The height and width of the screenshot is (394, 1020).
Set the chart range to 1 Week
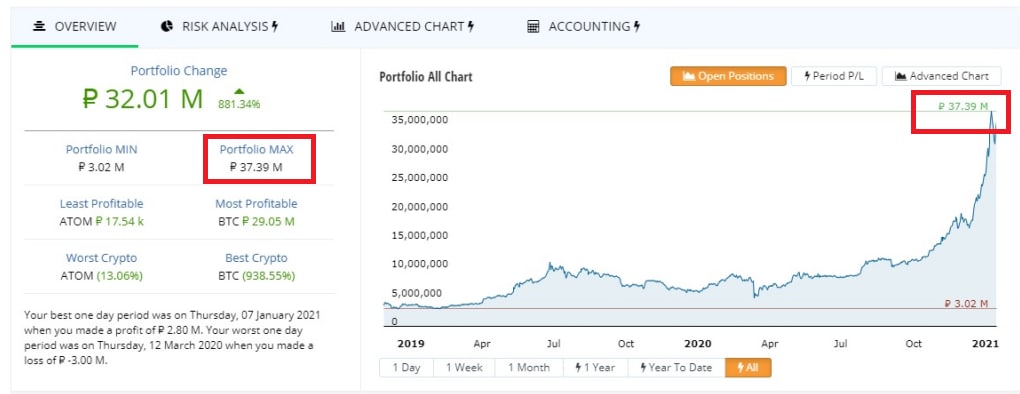(464, 367)
